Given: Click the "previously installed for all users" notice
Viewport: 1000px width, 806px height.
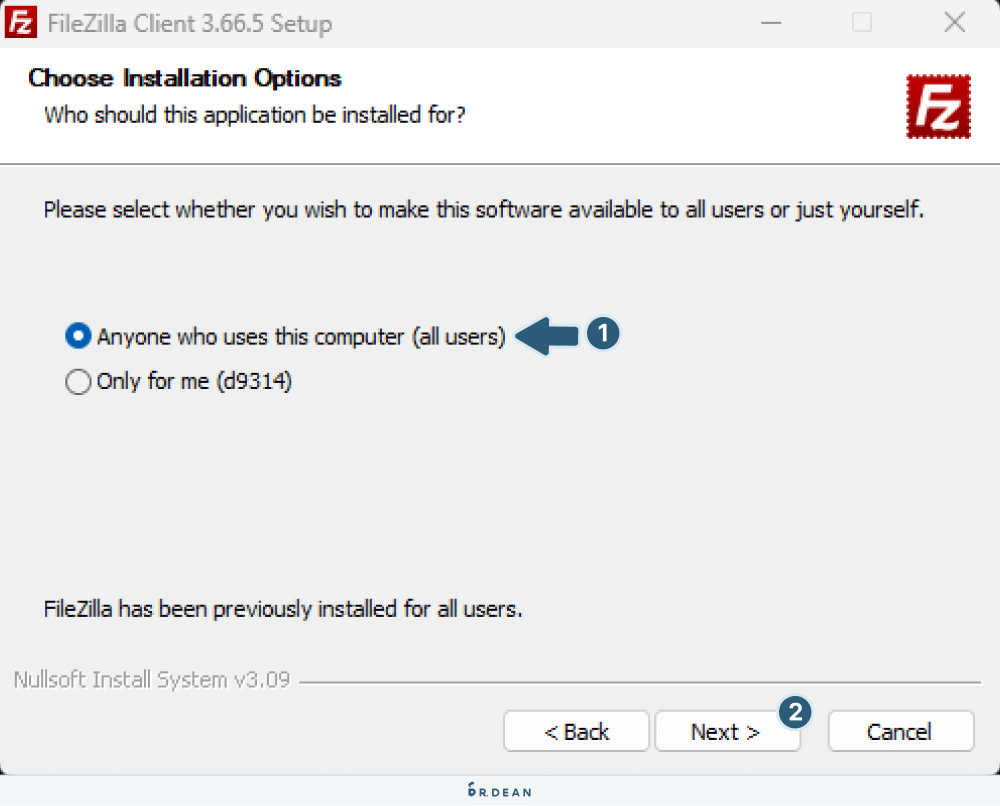Looking at the screenshot, I should click(x=283, y=608).
